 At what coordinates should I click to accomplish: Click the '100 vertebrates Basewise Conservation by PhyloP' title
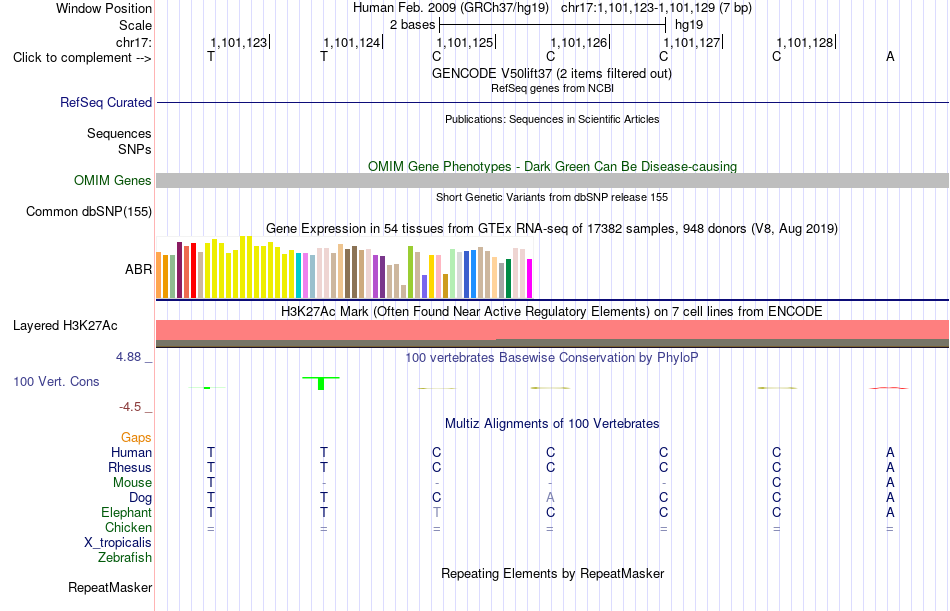552,358
